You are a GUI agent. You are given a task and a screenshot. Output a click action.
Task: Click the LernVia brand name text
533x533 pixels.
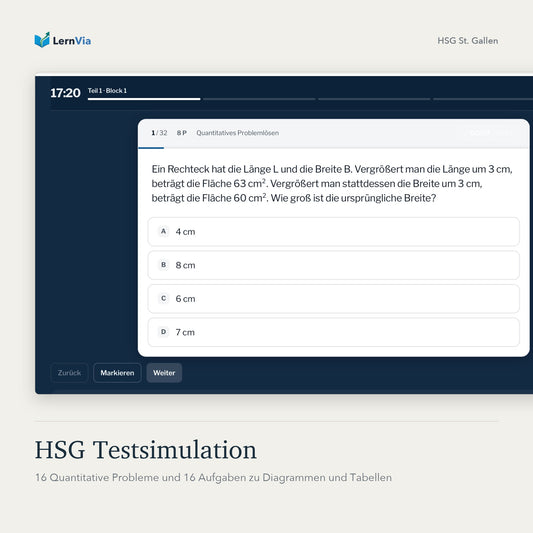[x=72, y=41]
